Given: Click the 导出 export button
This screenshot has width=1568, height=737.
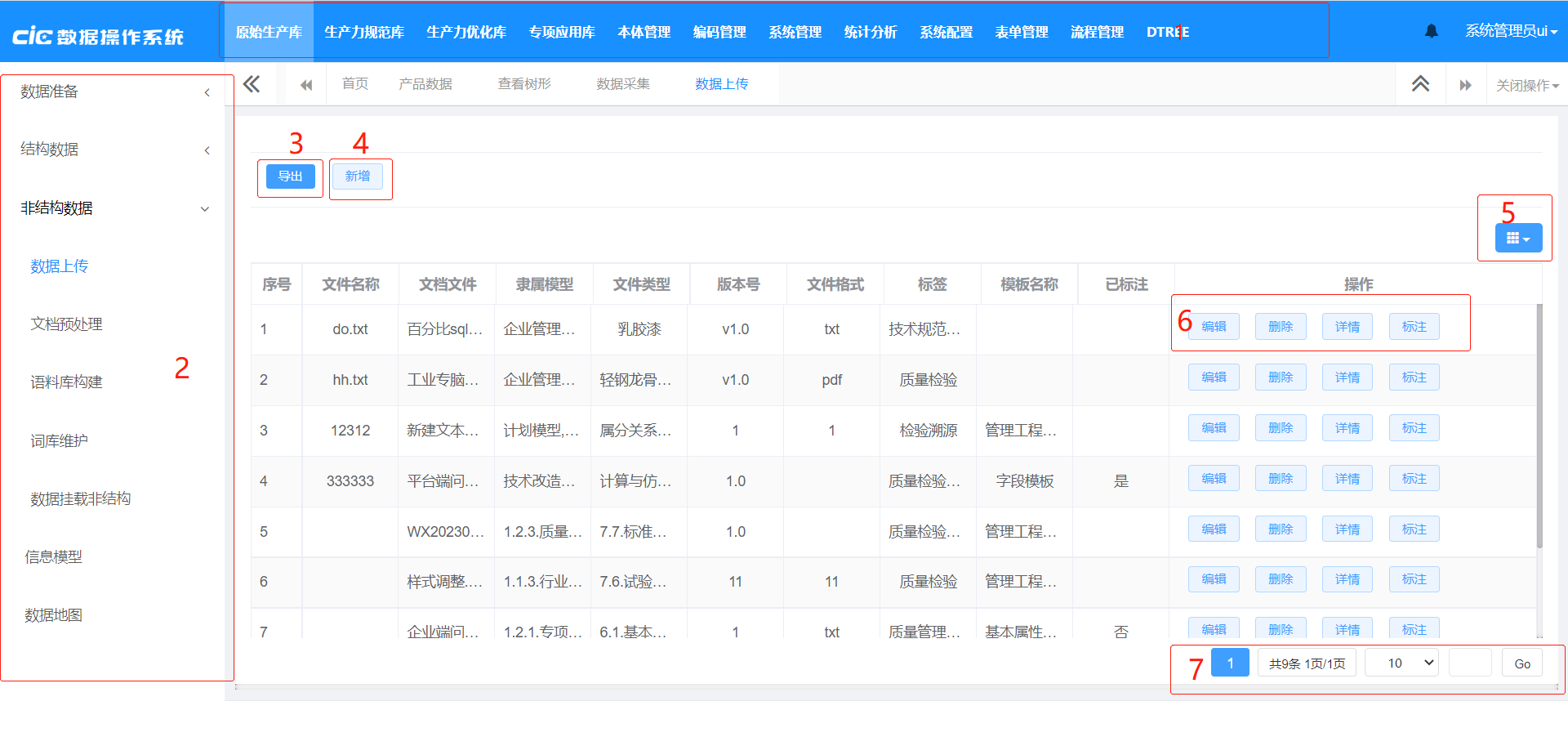Looking at the screenshot, I should [290, 176].
